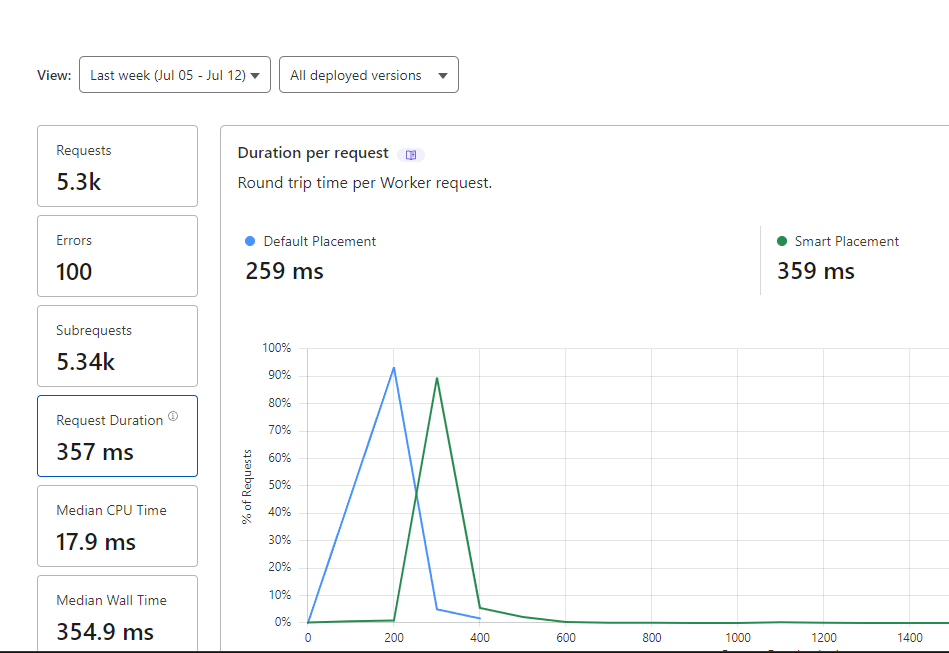Image resolution: width=949 pixels, height=653 pixels.
Task: Click the deployed versions dropdown arrow
Action: (x=443, y=76)
